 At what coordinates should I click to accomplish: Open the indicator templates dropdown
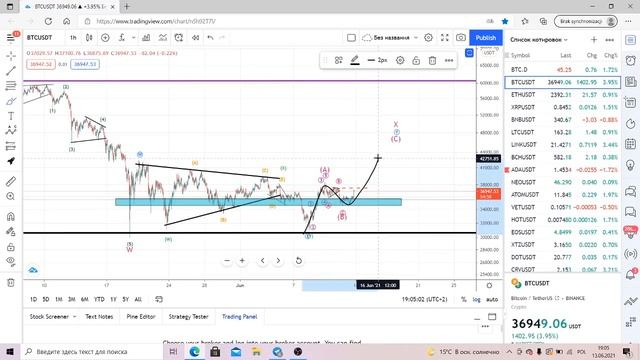(133, 38)
